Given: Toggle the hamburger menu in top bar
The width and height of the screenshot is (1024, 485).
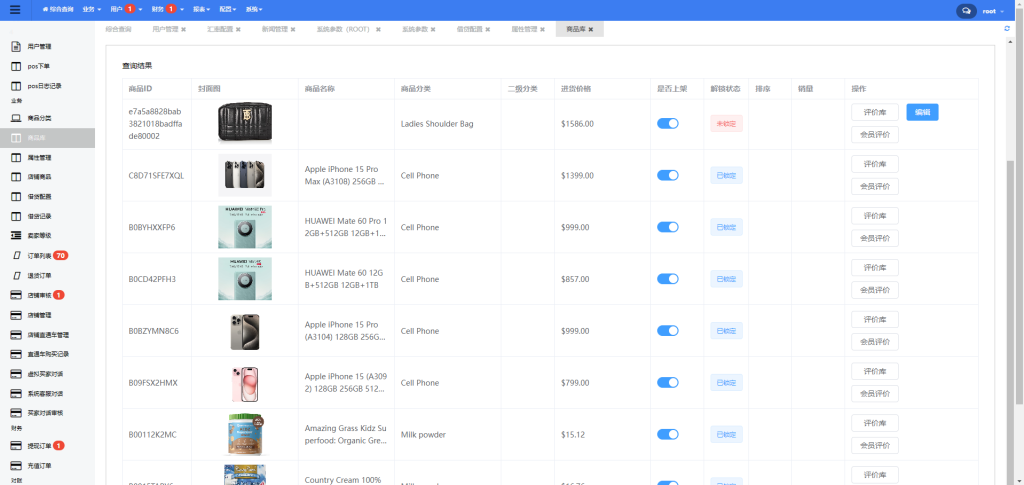Looking at the screenshot, I should (x=15, y=10).
